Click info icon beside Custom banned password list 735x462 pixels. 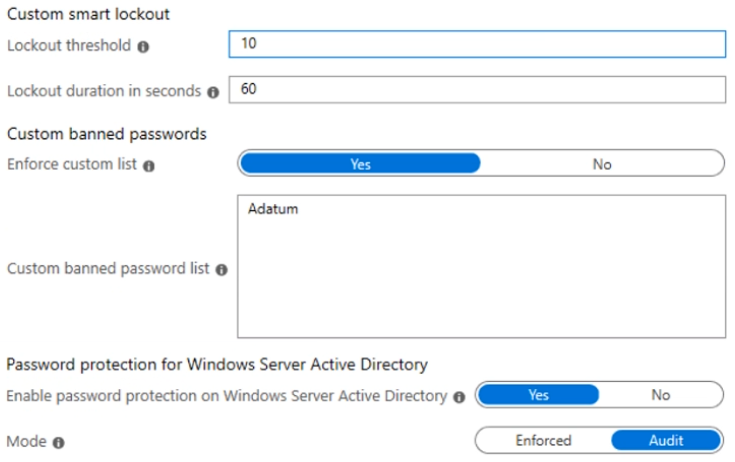[x=221, y=270]
